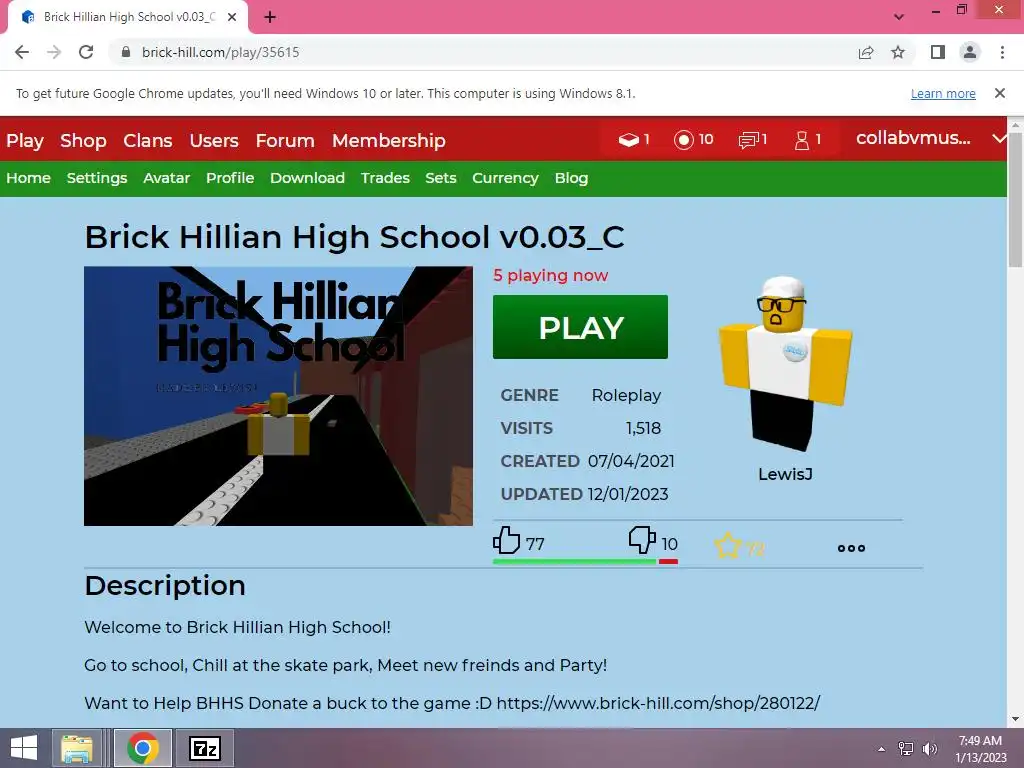Screen dimensions: 1024x768
Task: Click the address bar URL field
Action: 483,52
